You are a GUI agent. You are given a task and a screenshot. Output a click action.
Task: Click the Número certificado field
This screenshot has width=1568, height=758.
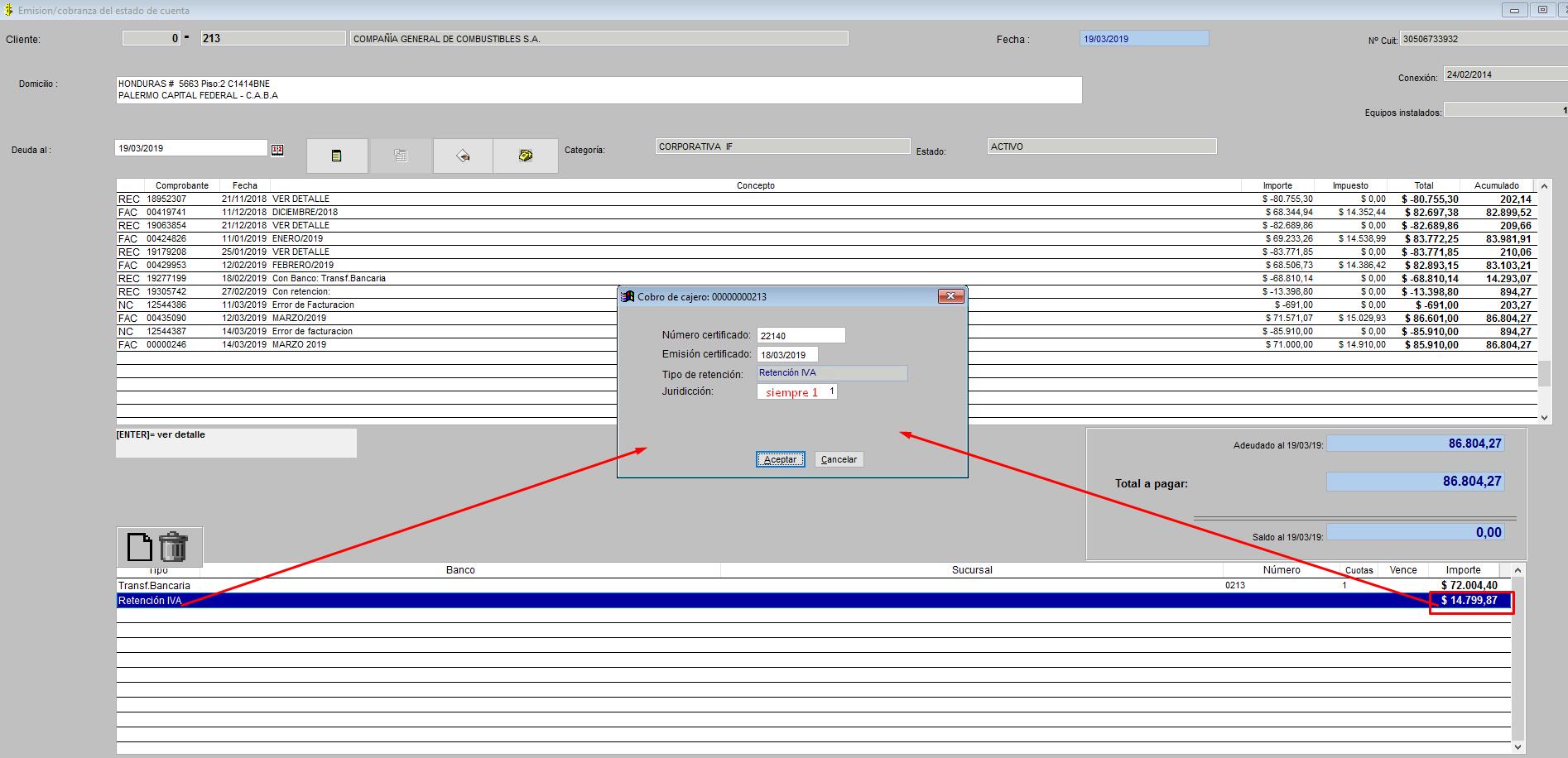coord(801,335)
